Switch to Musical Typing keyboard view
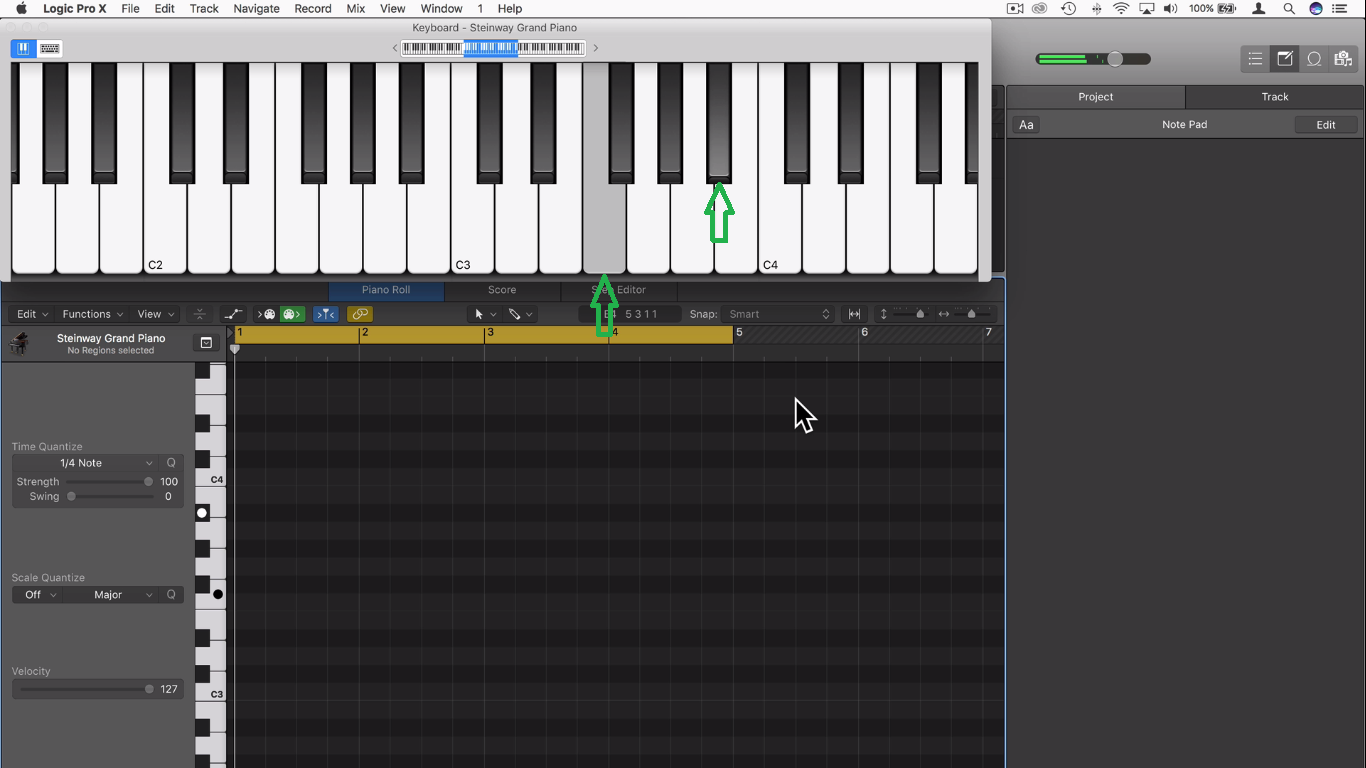 (x=49, y=48)
